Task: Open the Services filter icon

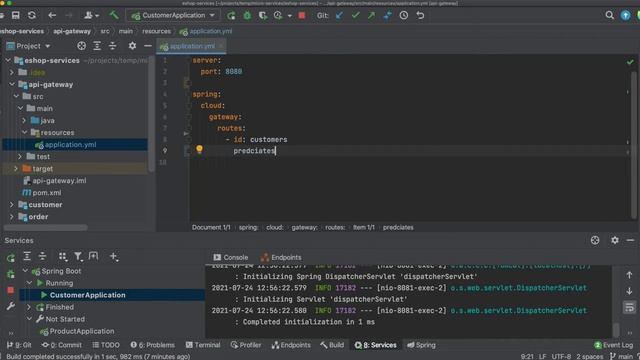Action: (x=78, y=256)
